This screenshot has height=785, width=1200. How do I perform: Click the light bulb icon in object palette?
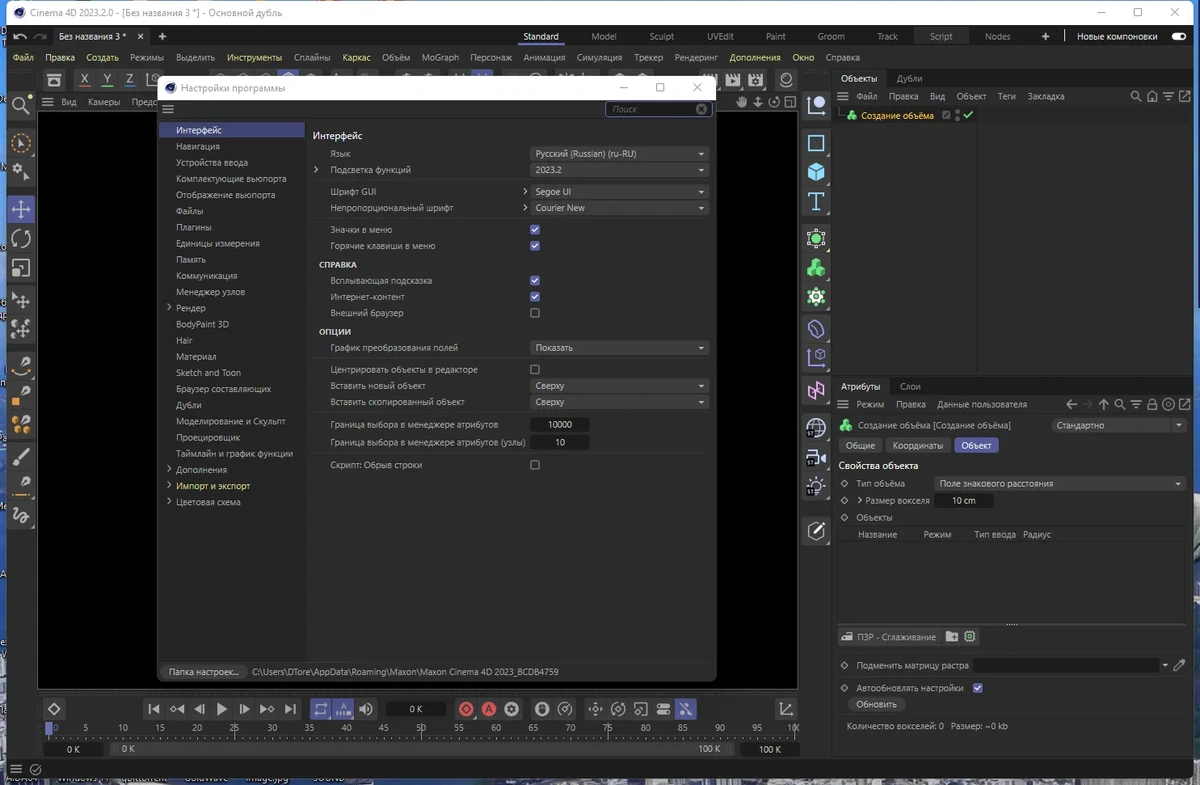816,487
